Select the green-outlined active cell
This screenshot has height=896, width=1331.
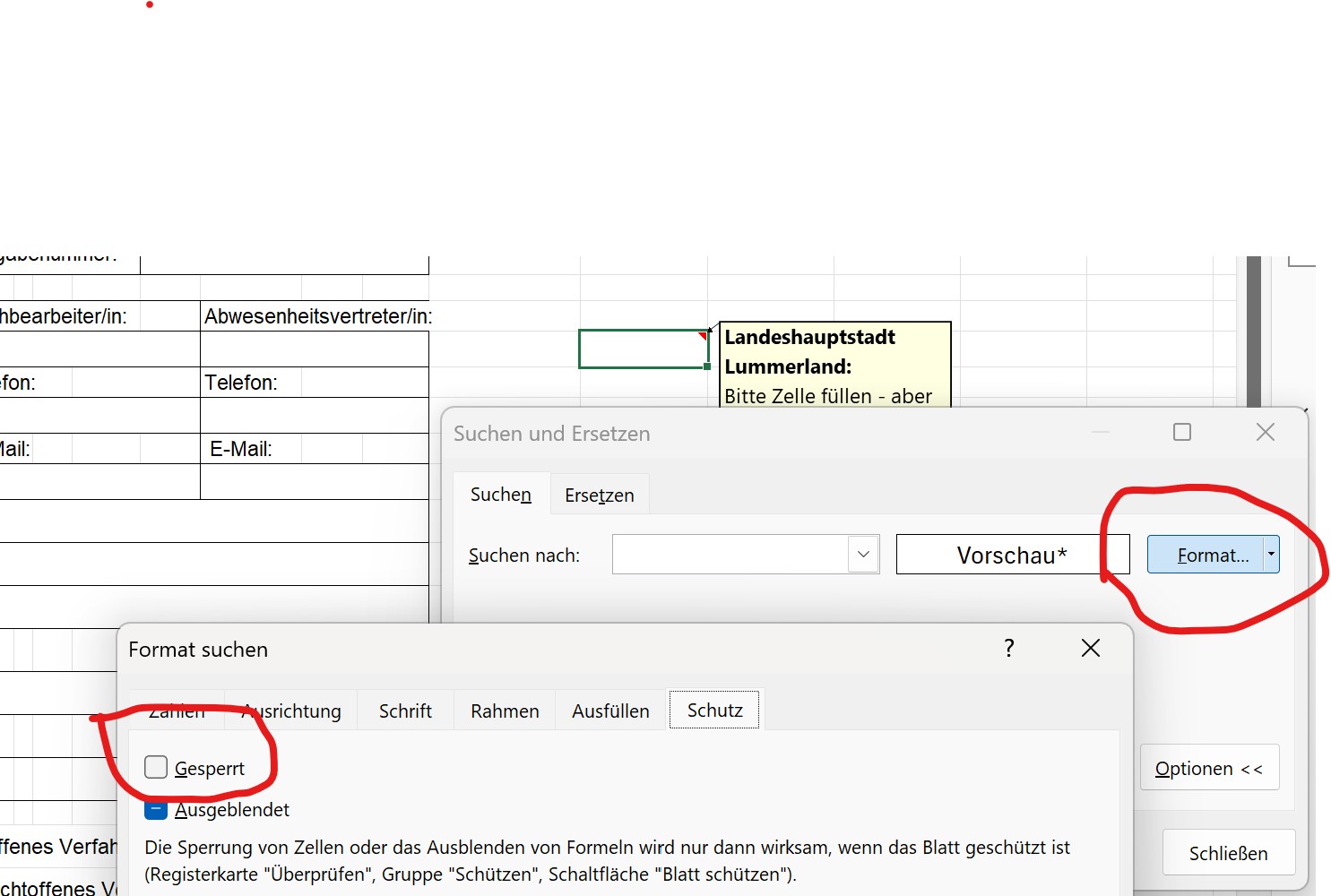(643, 349)
